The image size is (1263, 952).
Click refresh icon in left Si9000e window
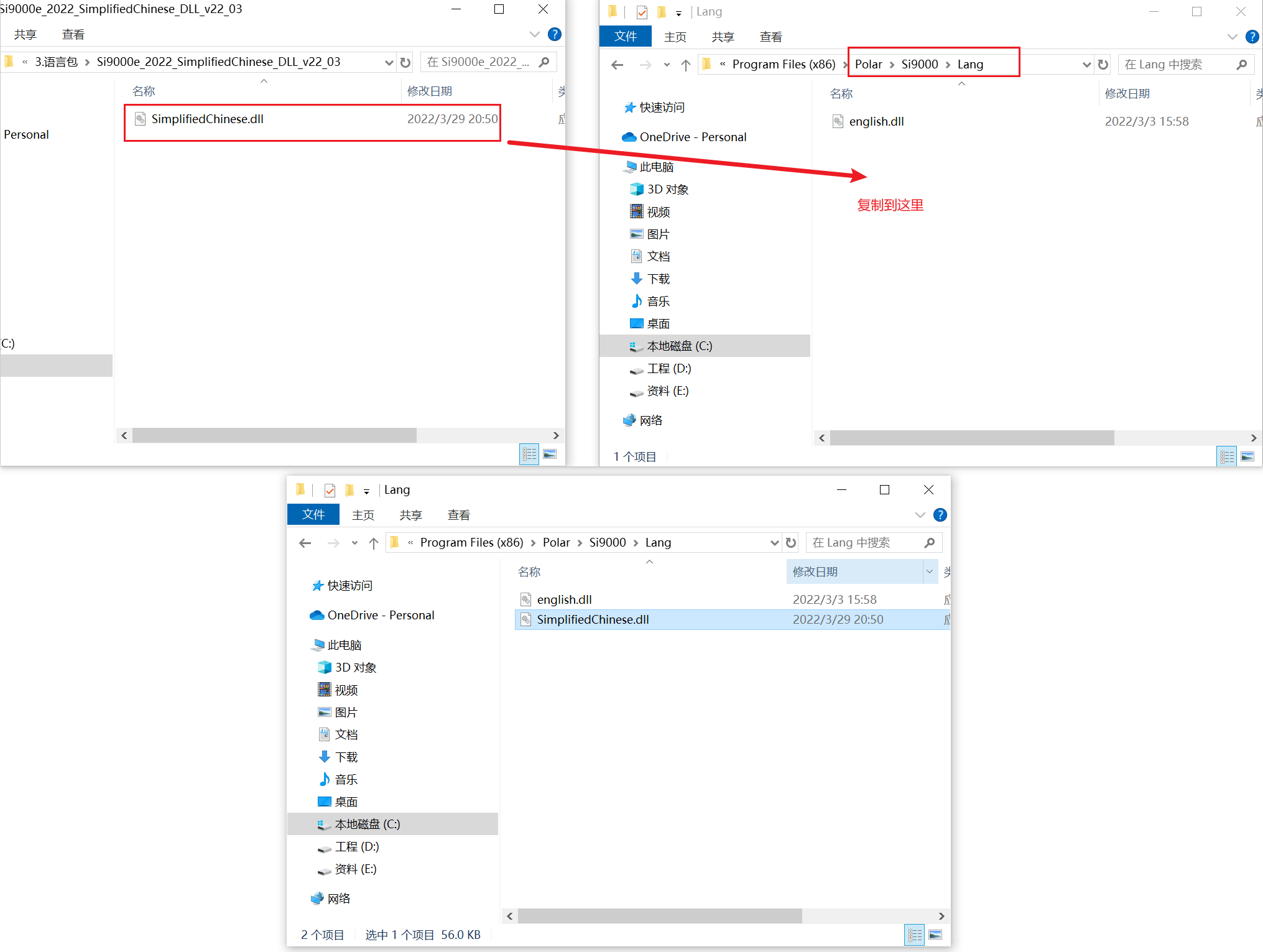405,62
